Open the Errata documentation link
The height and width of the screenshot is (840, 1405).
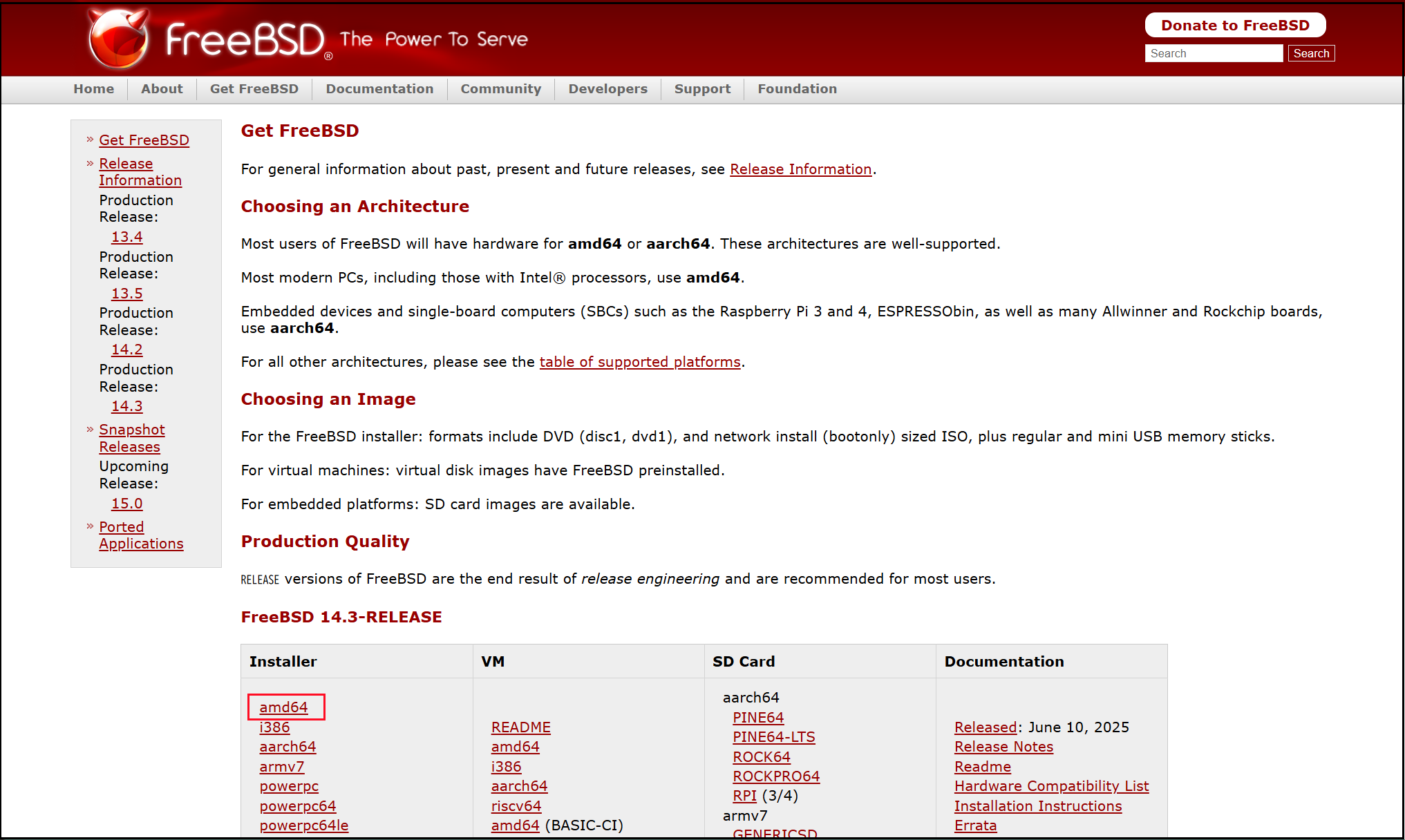975,825
